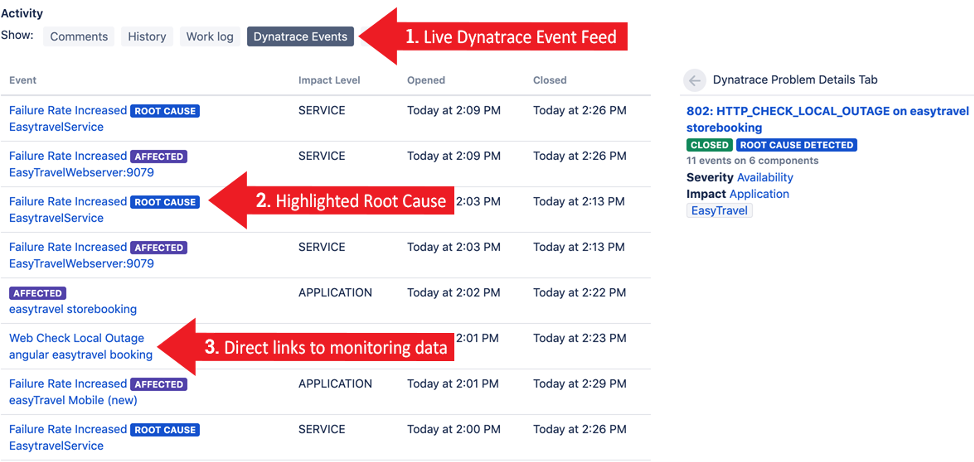Click AFFECTED badge above easytravel storebooking
Screen dimensions: 974x462
coord(37,293)
